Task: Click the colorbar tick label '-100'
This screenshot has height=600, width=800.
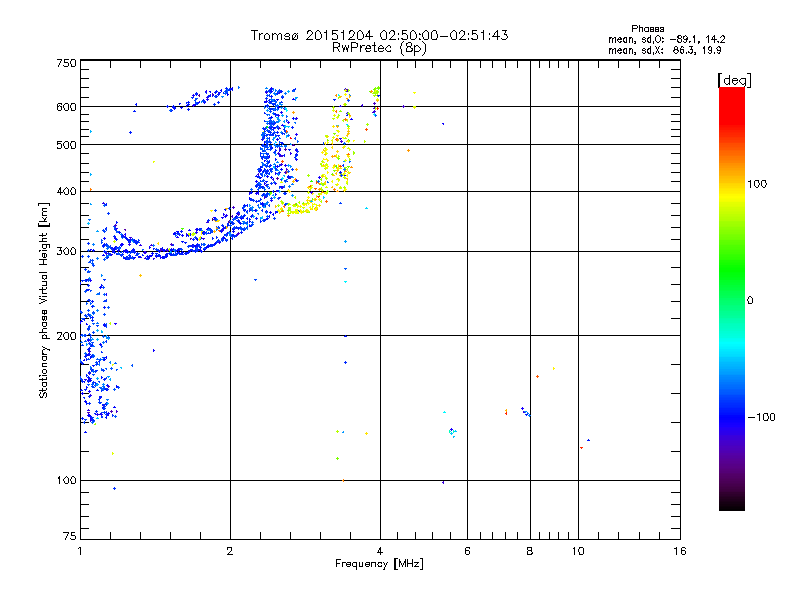Action: 762,417
